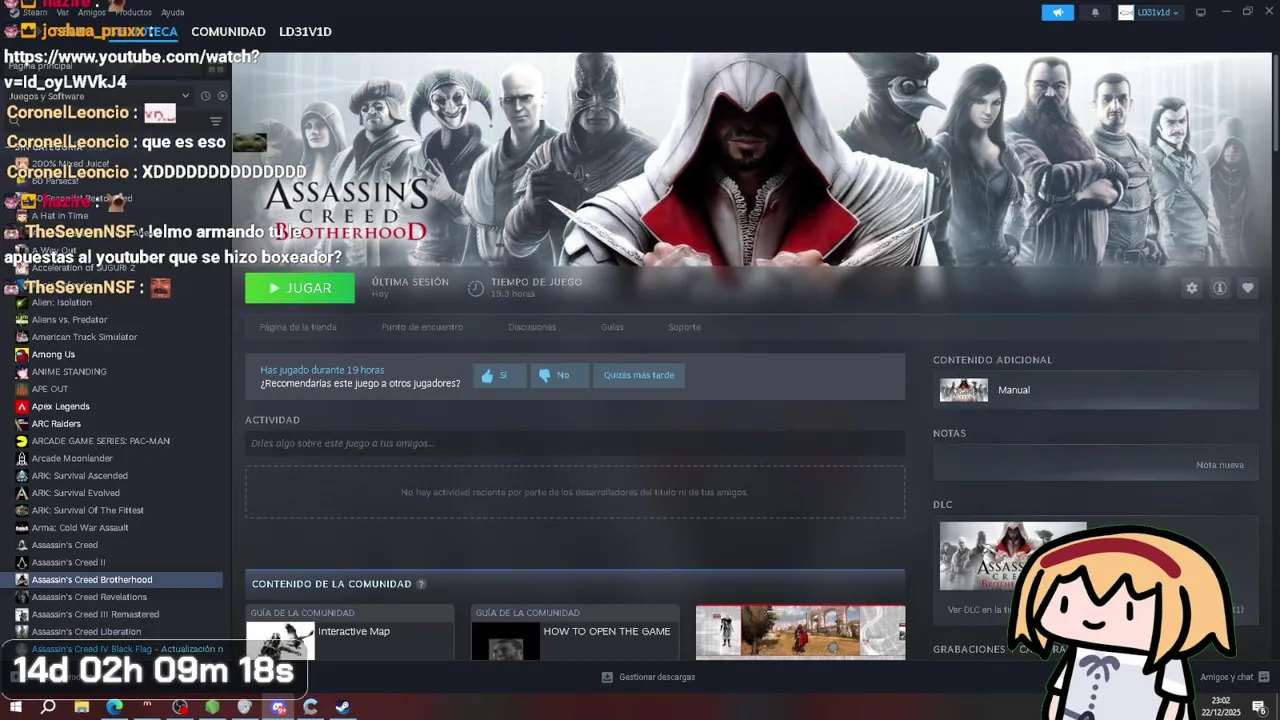
Task: Click the Steam taskbar icon
Action: click(342, 707)
